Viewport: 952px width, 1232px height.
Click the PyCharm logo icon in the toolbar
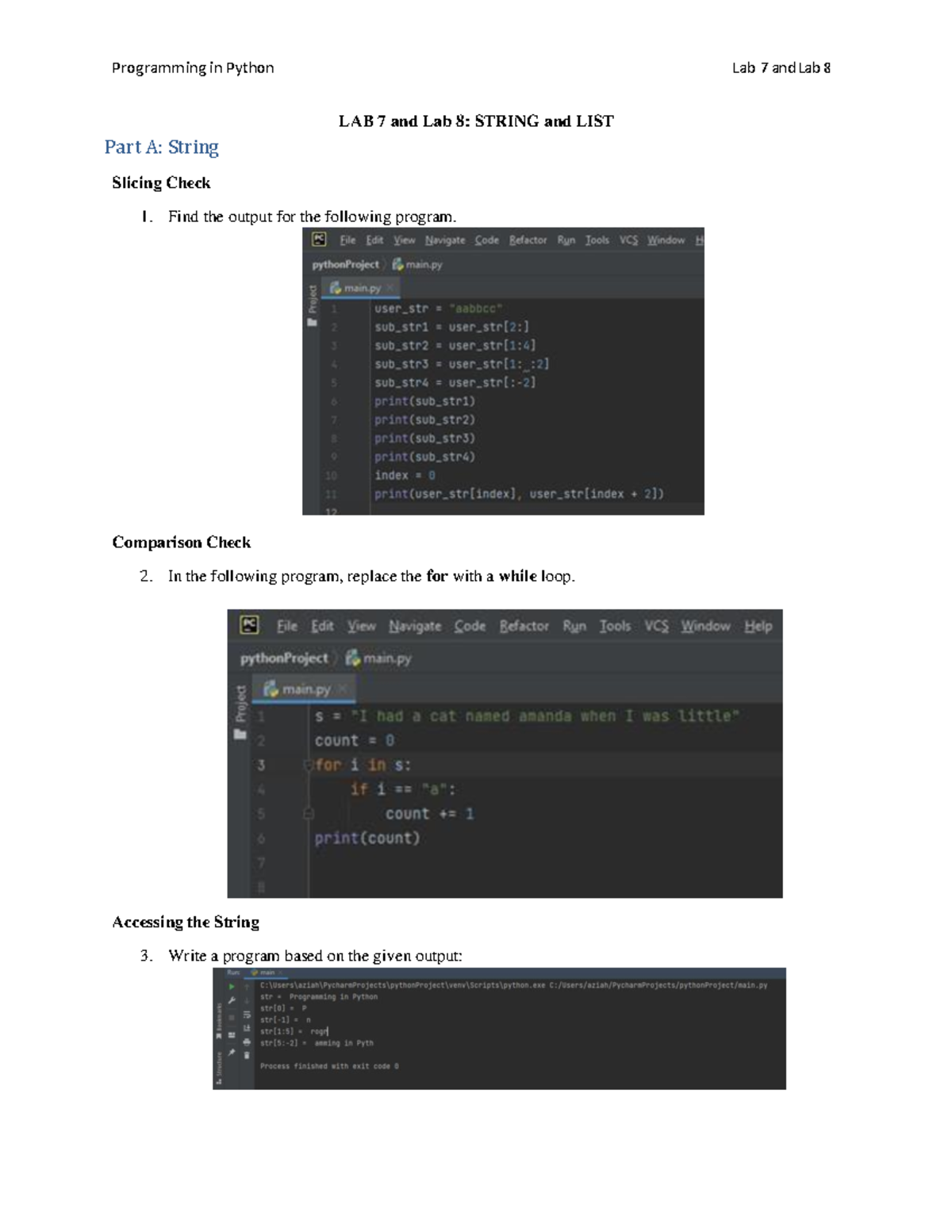(250, 626)
